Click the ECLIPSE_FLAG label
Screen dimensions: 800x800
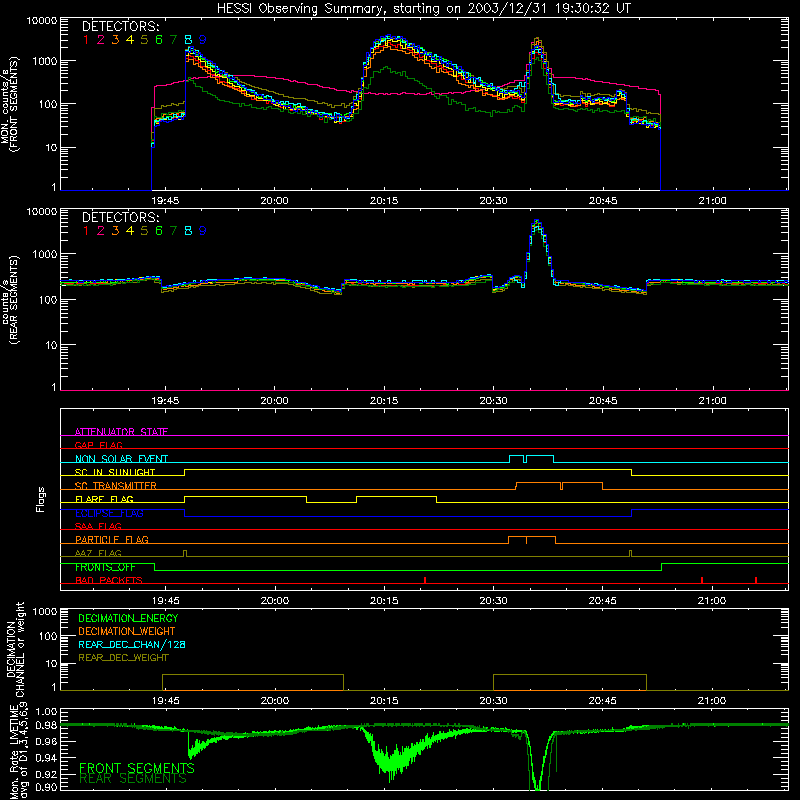click(x=109, y=513)
